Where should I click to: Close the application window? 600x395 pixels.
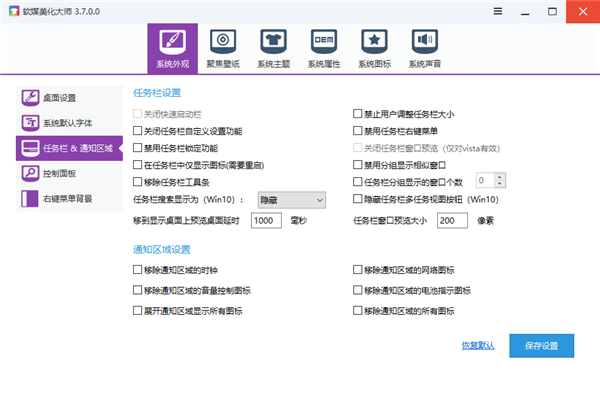point(583,11)
